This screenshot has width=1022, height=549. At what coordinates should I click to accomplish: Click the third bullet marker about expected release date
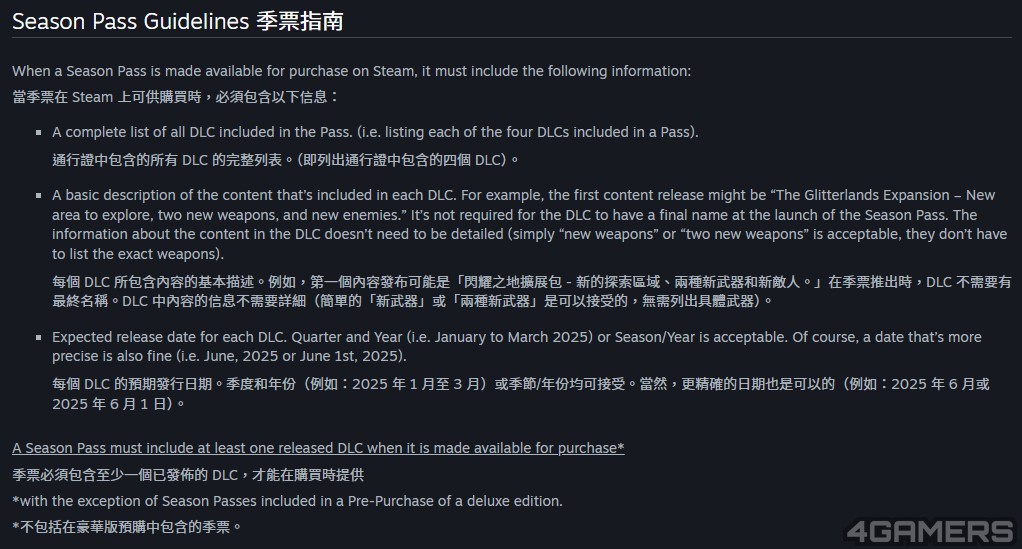[38, 337]
